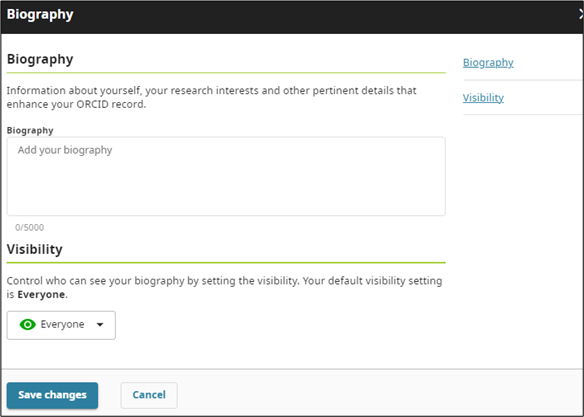
Task: Click the small Biography field label
Action: 30,130
